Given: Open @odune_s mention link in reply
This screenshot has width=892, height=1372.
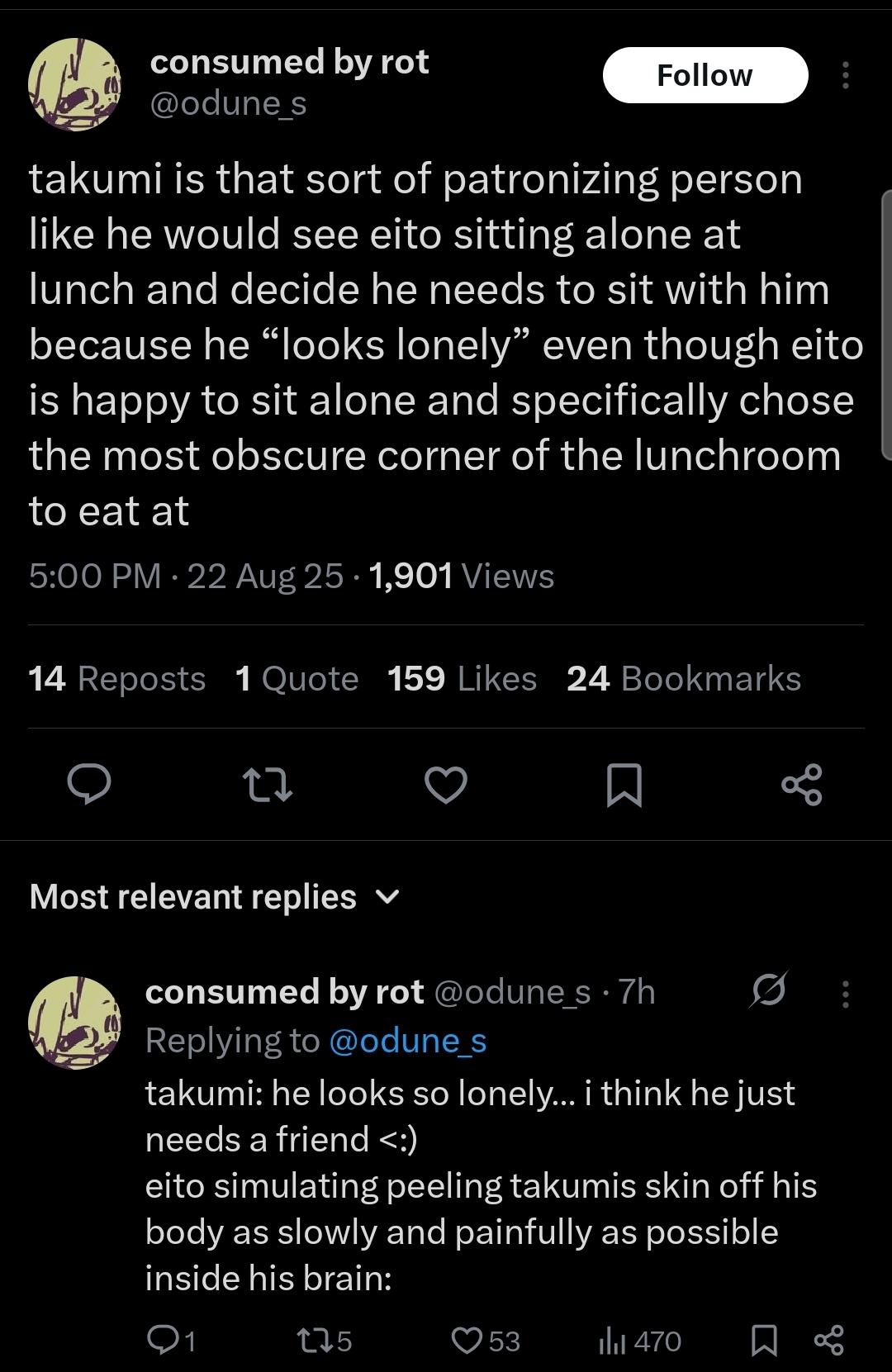Looking at the screenshot, I should pyautogui.click(x=408, y=1041).
